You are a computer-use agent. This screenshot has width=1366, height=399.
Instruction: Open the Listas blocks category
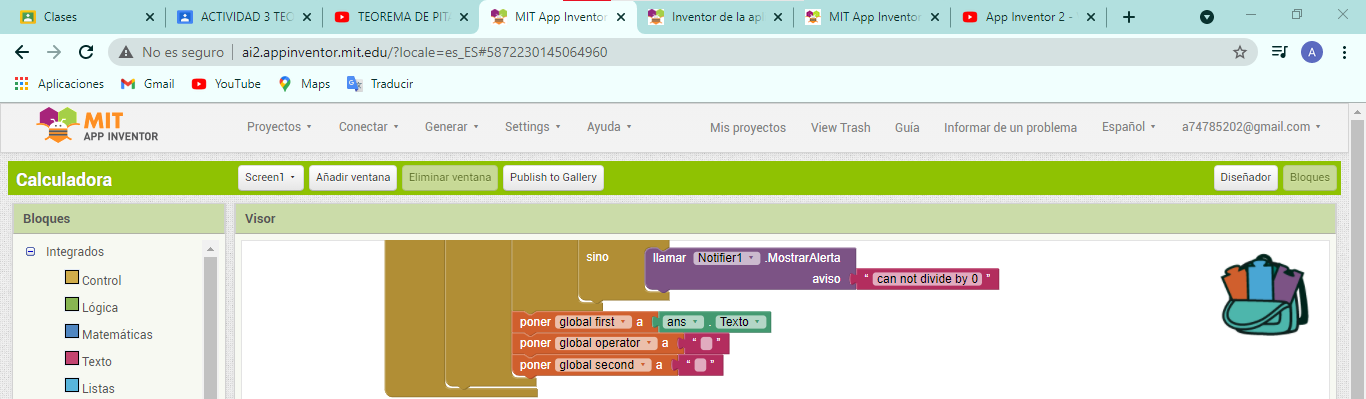pyautogui.click(x=98, y=388)
